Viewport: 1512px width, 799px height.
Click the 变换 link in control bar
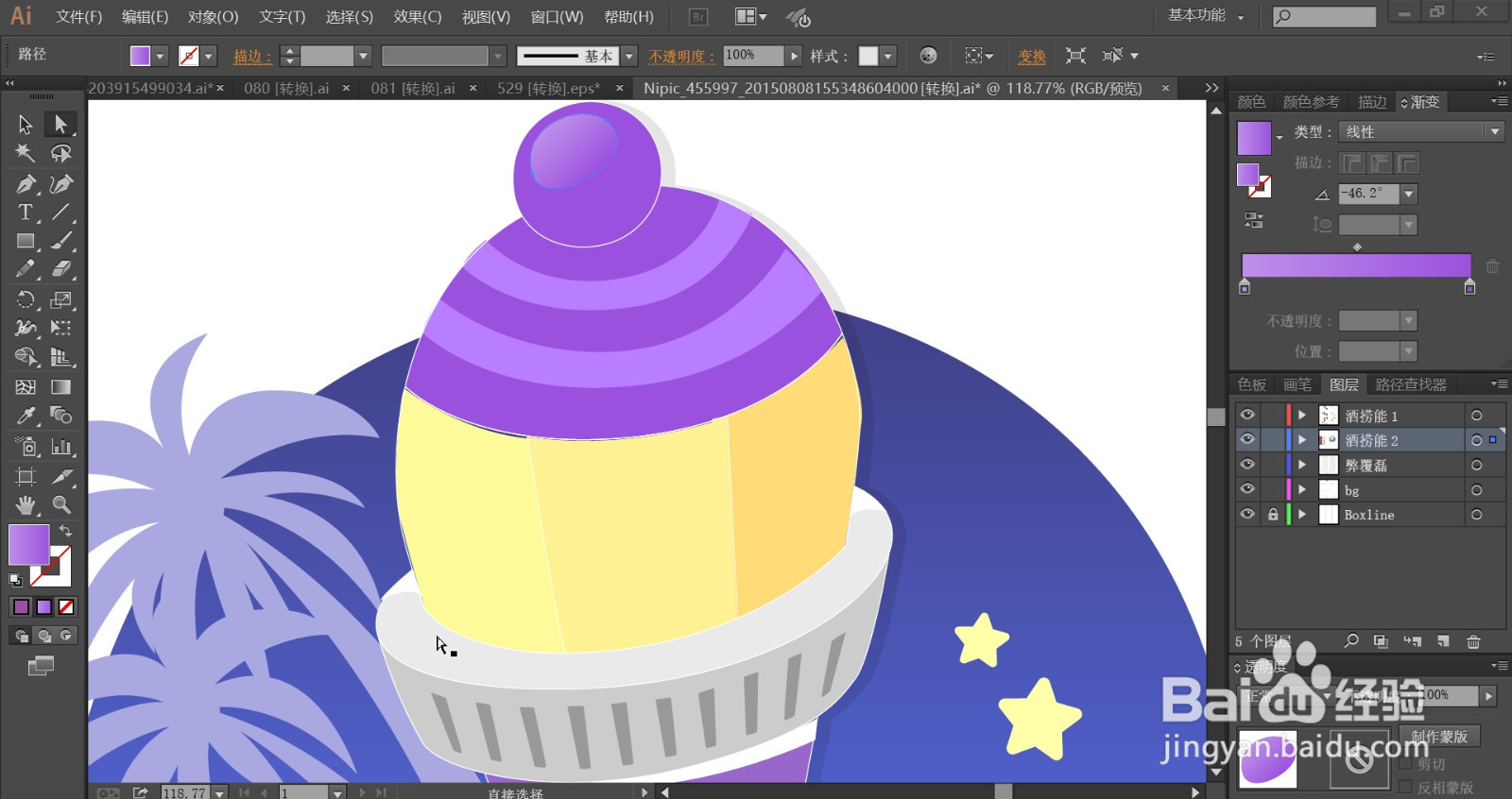point(1032,57)
